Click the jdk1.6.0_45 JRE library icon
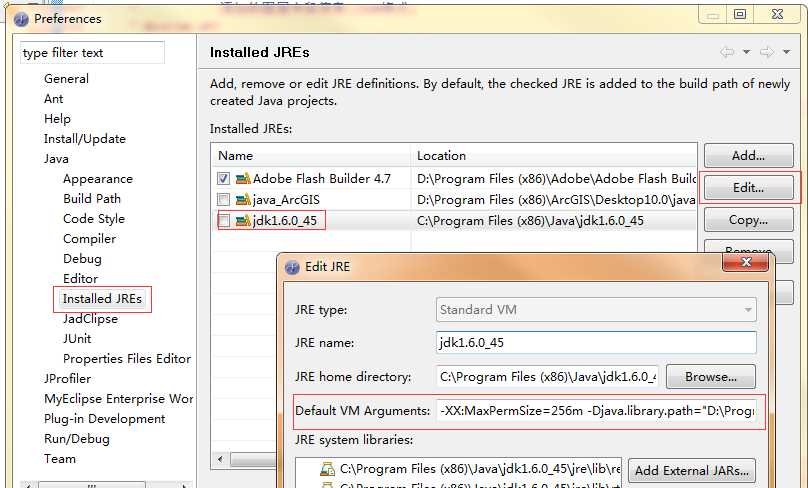 (x=243, y=221)
